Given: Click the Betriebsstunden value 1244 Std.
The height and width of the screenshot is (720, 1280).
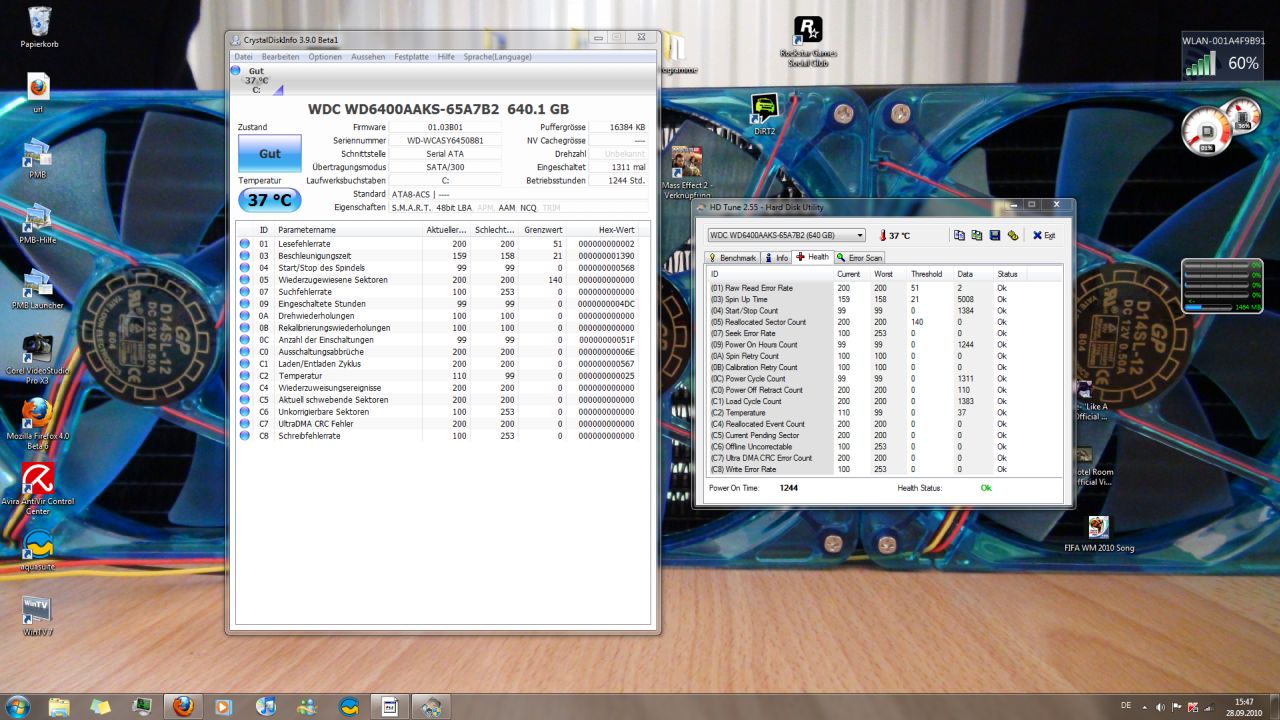Looking at the screenshot, I should [618, 181].
